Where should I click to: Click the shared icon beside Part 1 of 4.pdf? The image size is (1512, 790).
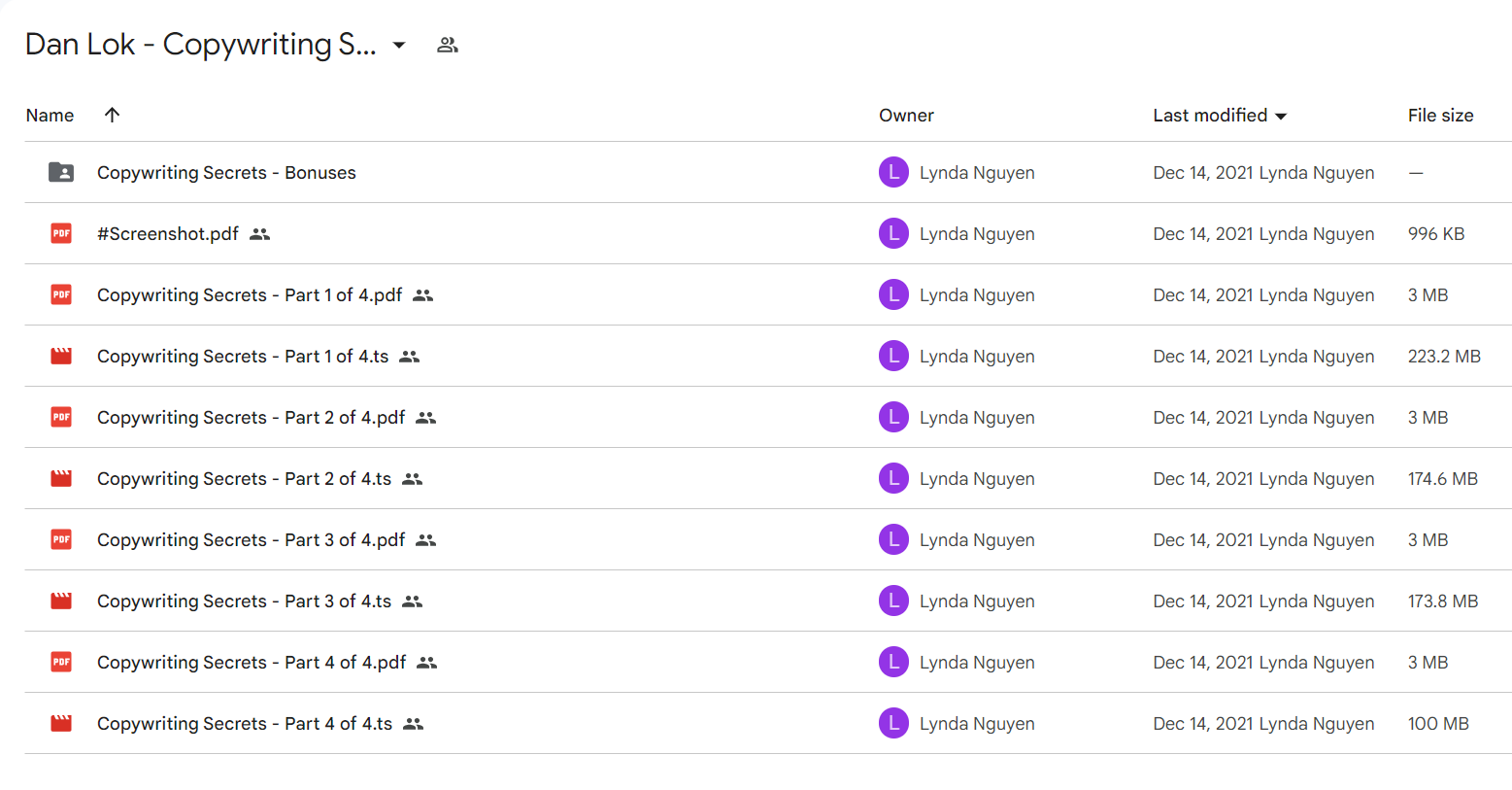(x=422, y=295)
